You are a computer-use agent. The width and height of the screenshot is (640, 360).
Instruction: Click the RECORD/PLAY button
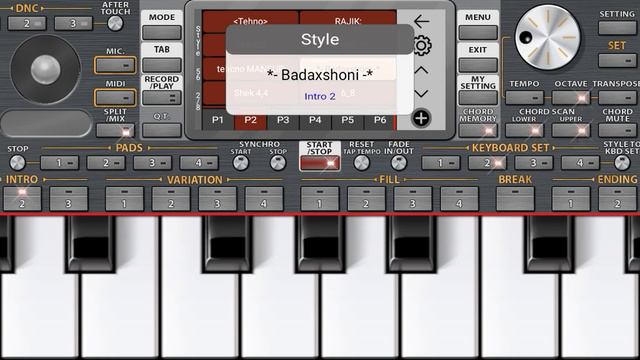pyautogui.click(x=162, y=98)
